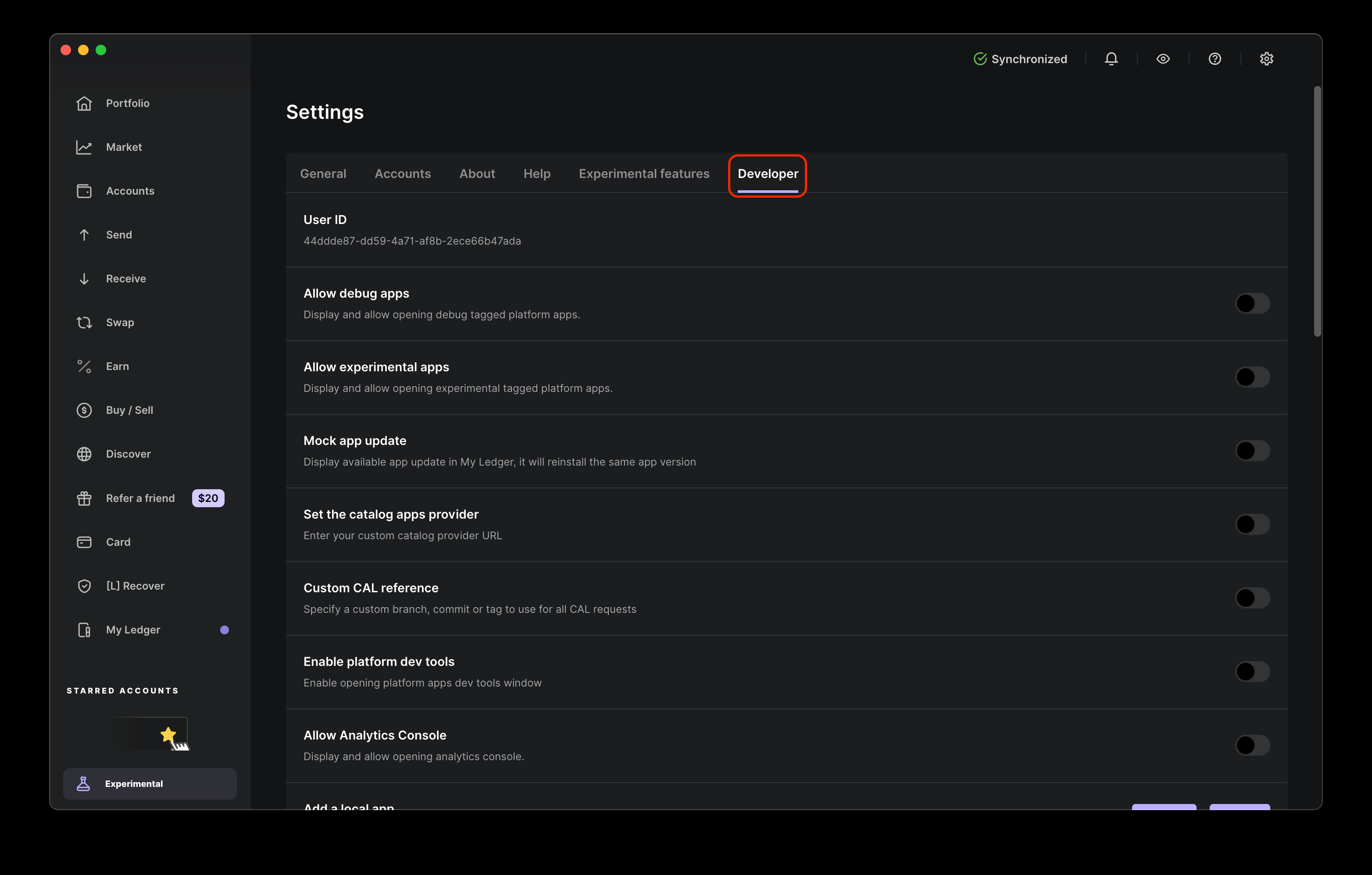This screenshot has width=1372, height=875.
Task: Enable the Allow experimental apps toggle
Action: tap(1252, 377)
